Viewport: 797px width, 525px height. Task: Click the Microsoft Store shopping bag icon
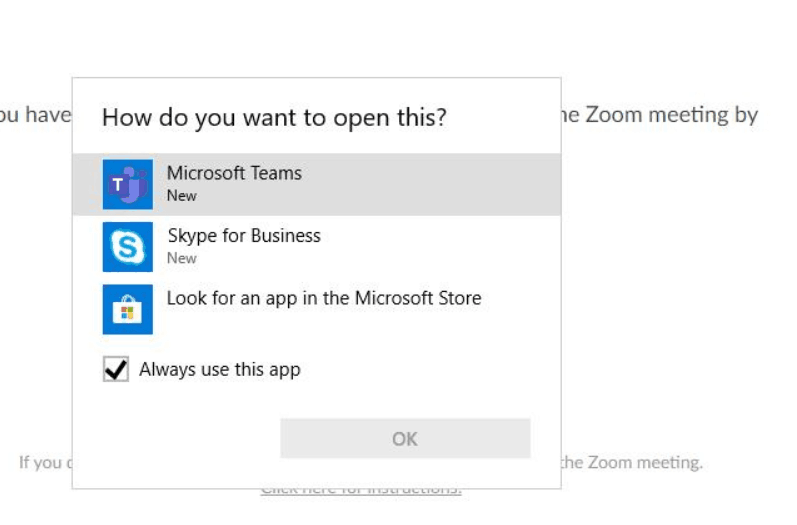click(127, 309)
